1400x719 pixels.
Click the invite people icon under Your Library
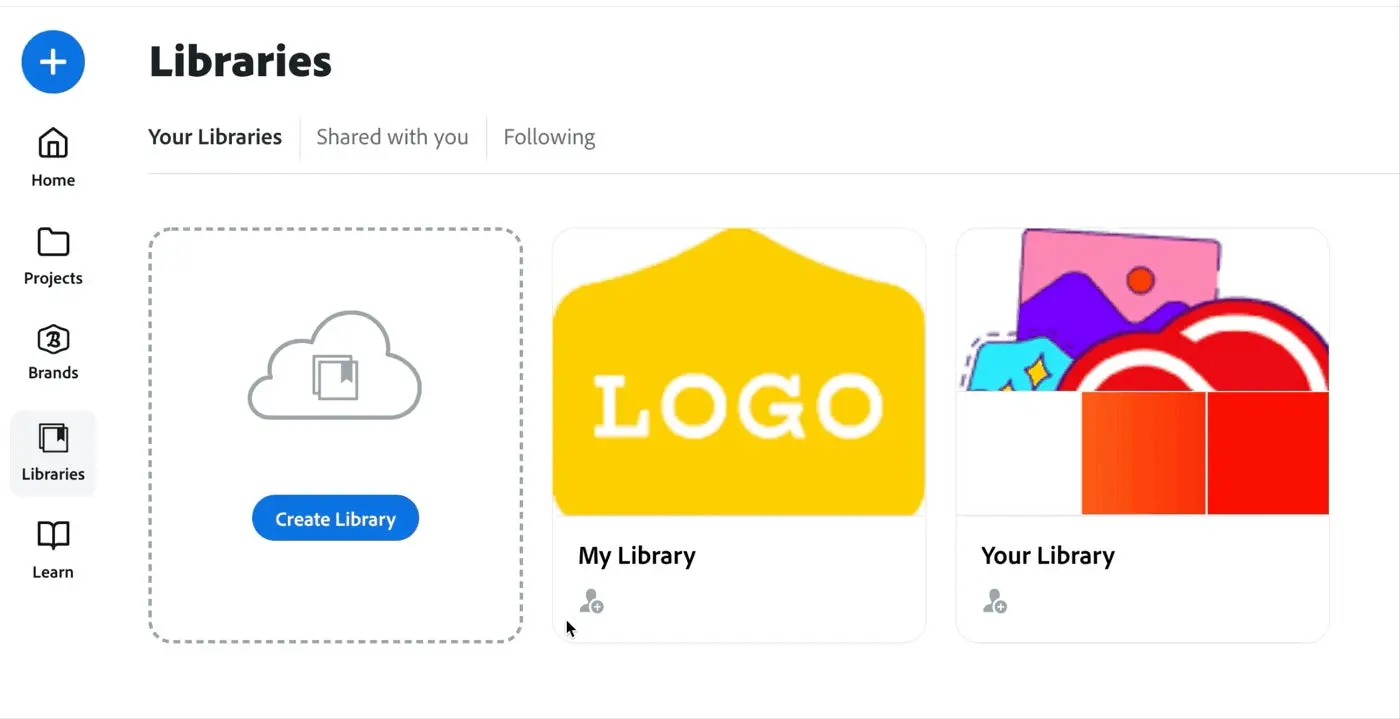994,600
